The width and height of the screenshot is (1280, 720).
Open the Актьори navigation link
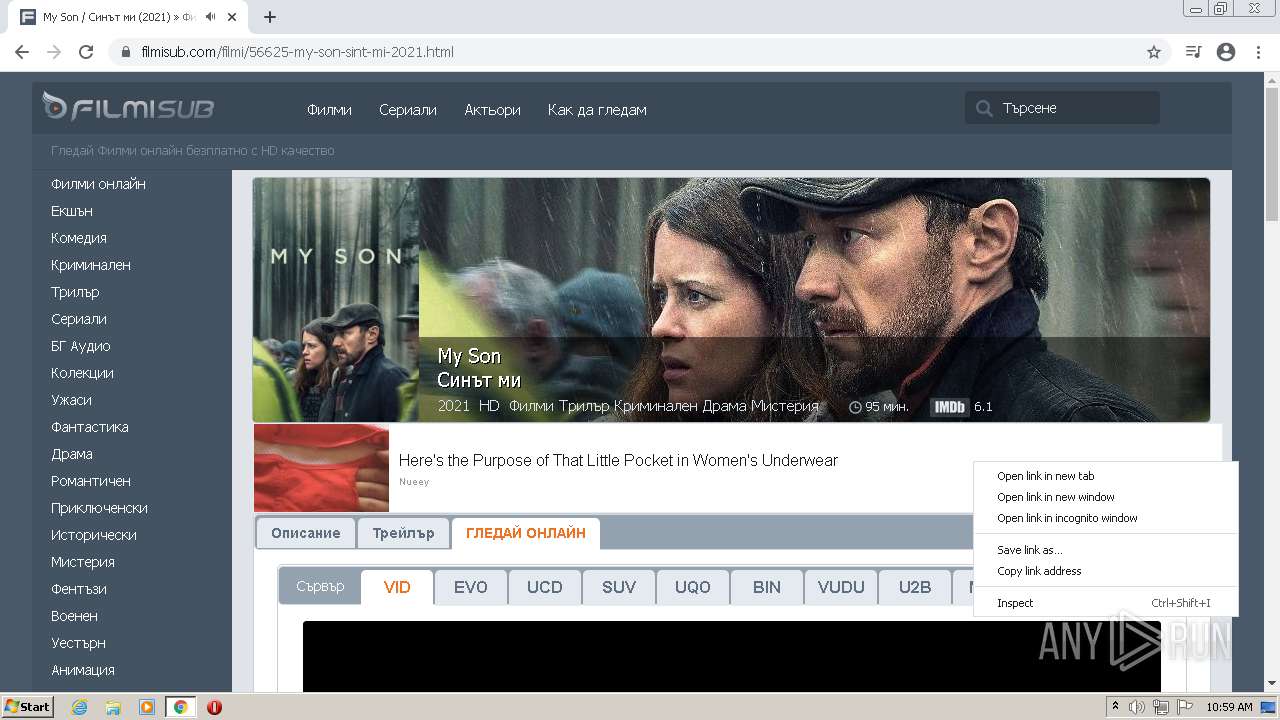pos(492,110)
